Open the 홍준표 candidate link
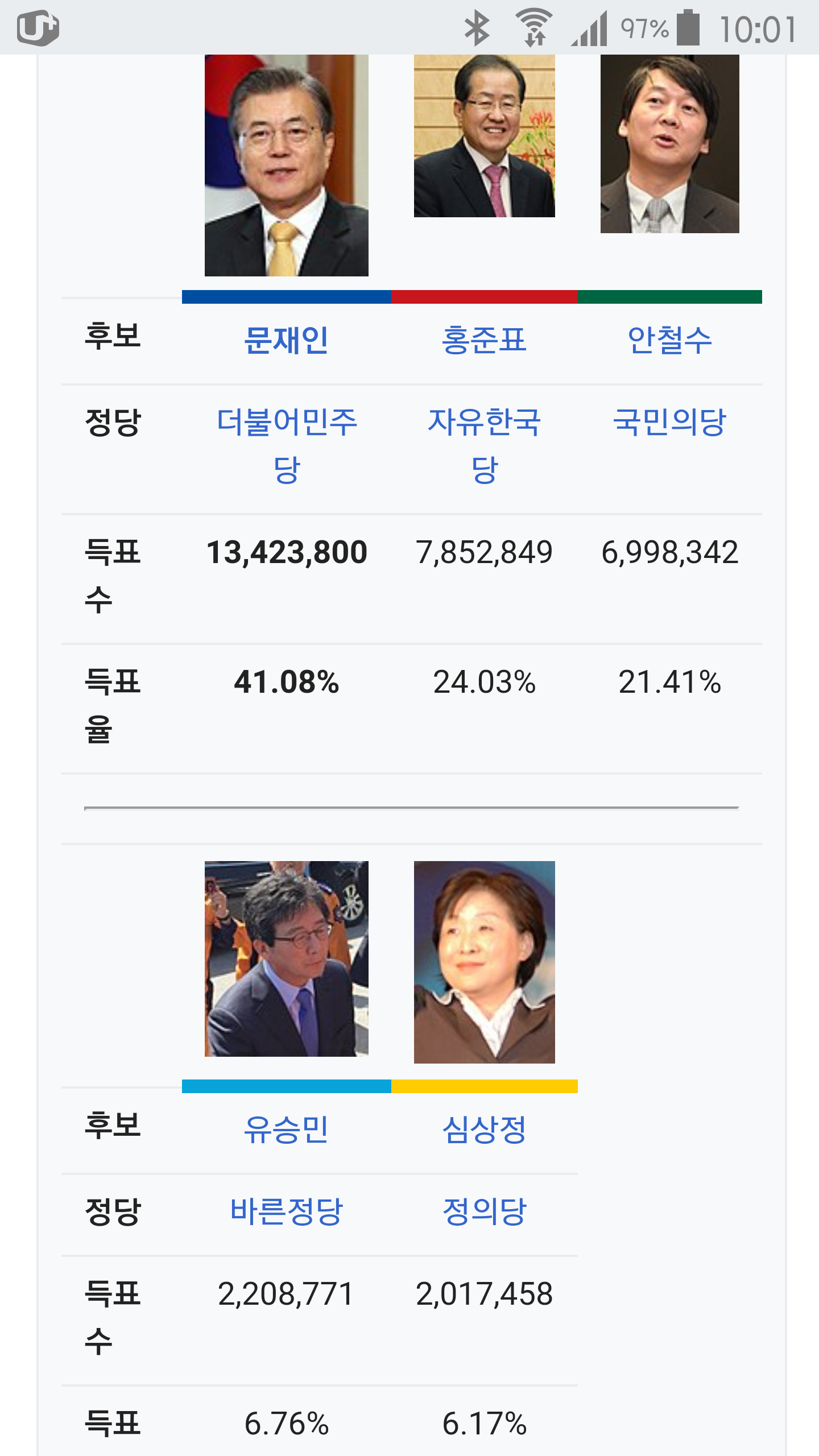Viewport: 819px width, 1456px height. [x=484, y=340]
